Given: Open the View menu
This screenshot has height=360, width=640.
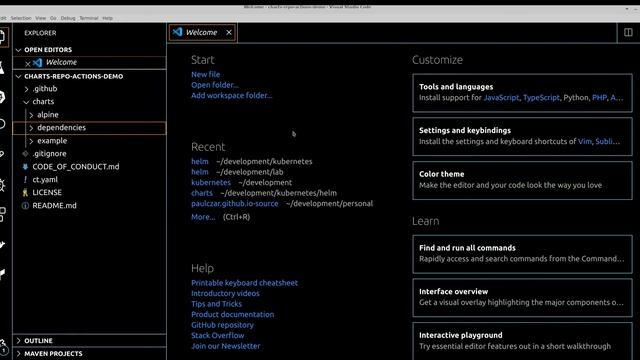Looking at the screenshot, I should click(40, 18).
